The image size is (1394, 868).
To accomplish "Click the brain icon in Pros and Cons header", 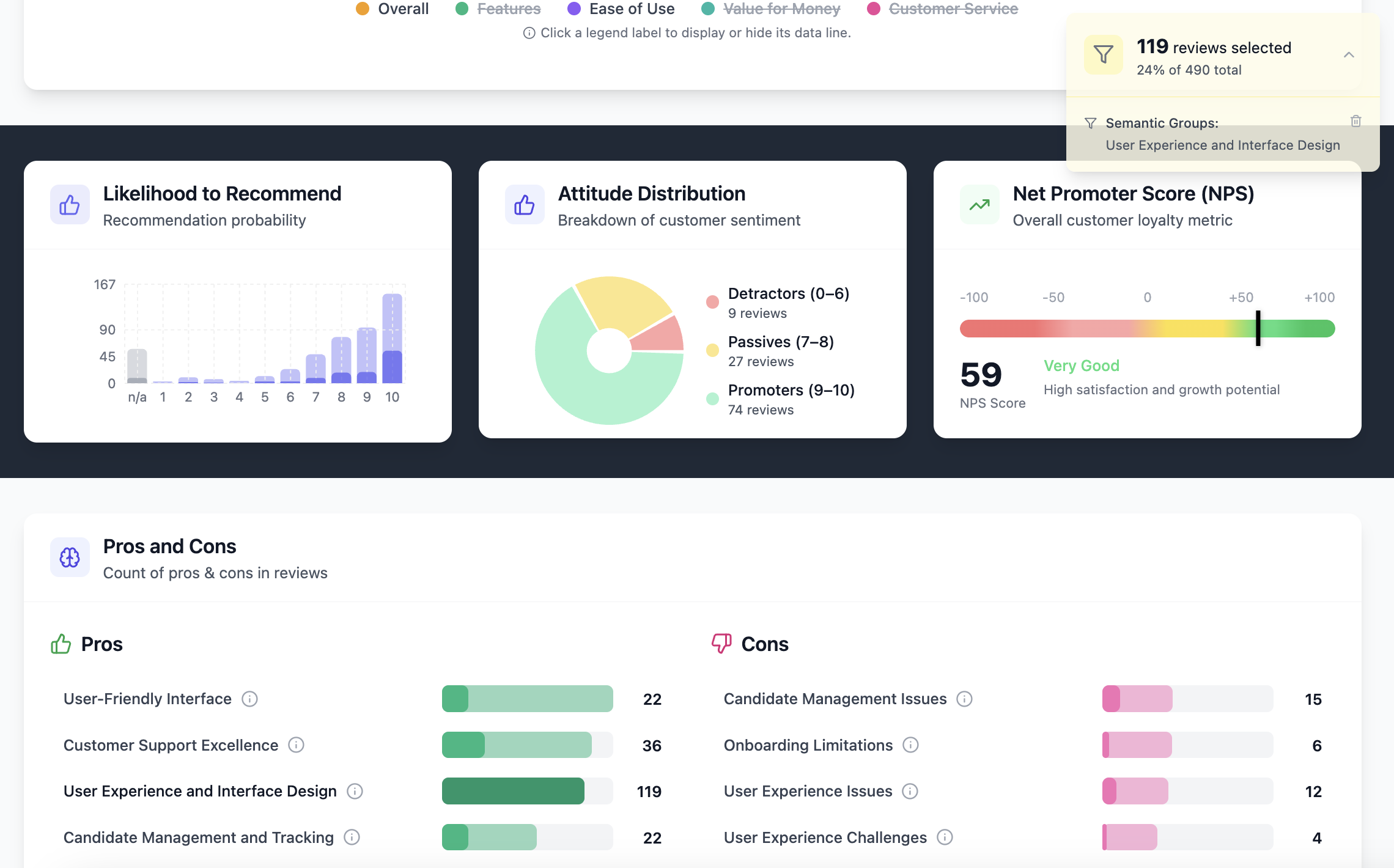I will click(x=70, y=557).
